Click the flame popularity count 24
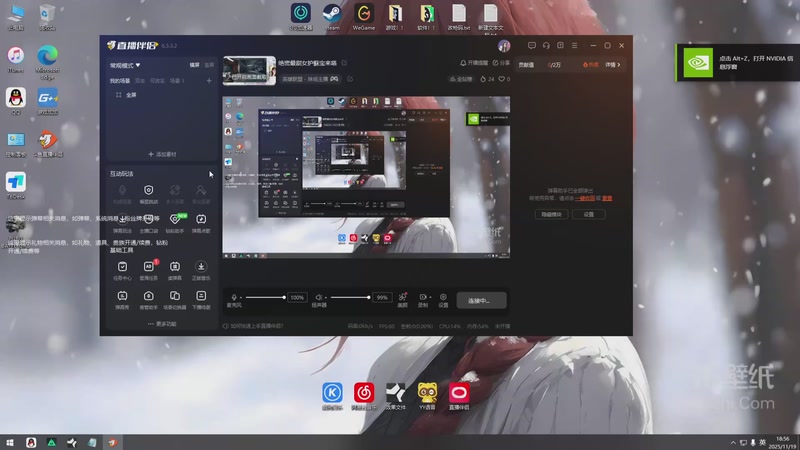 tap(487, 79)
